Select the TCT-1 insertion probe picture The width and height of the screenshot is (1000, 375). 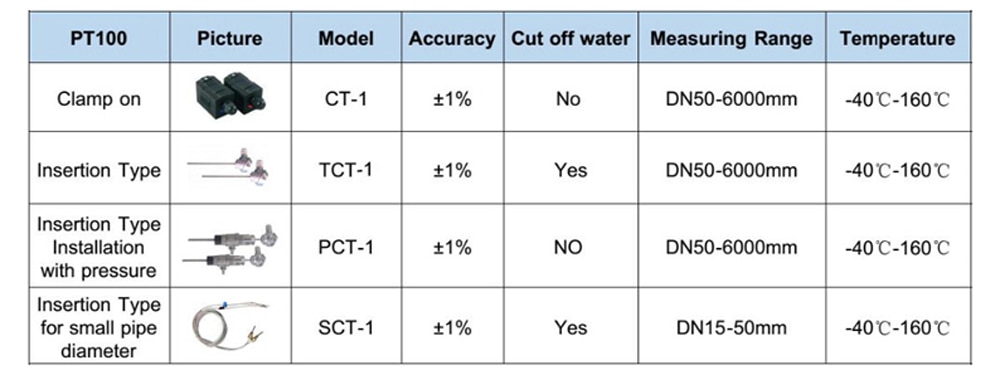click(230, 167)
